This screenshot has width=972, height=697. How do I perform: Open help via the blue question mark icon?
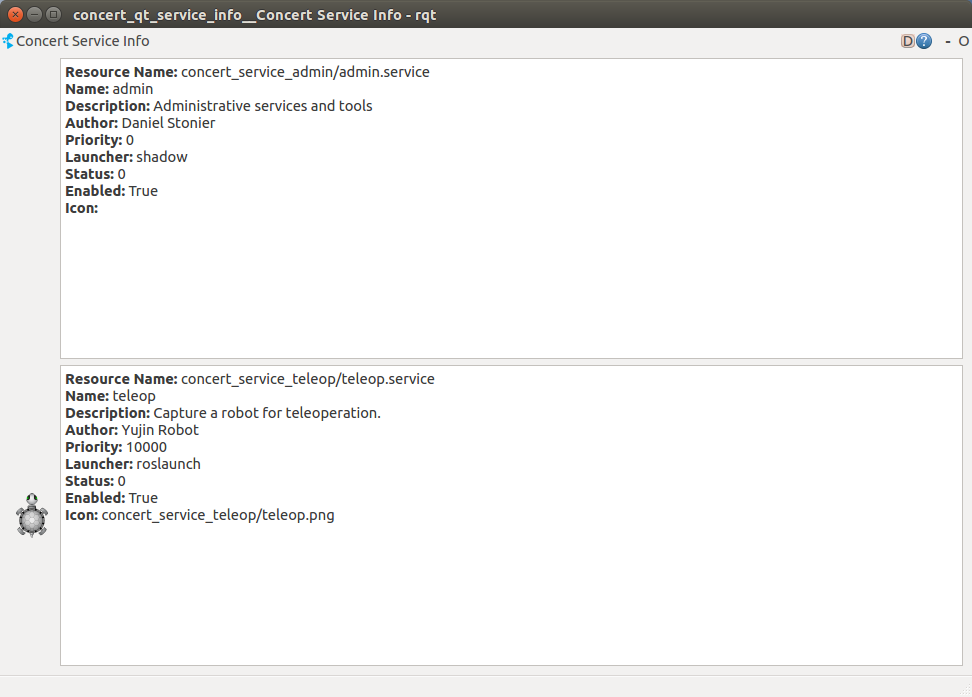[x=924, y=41]
